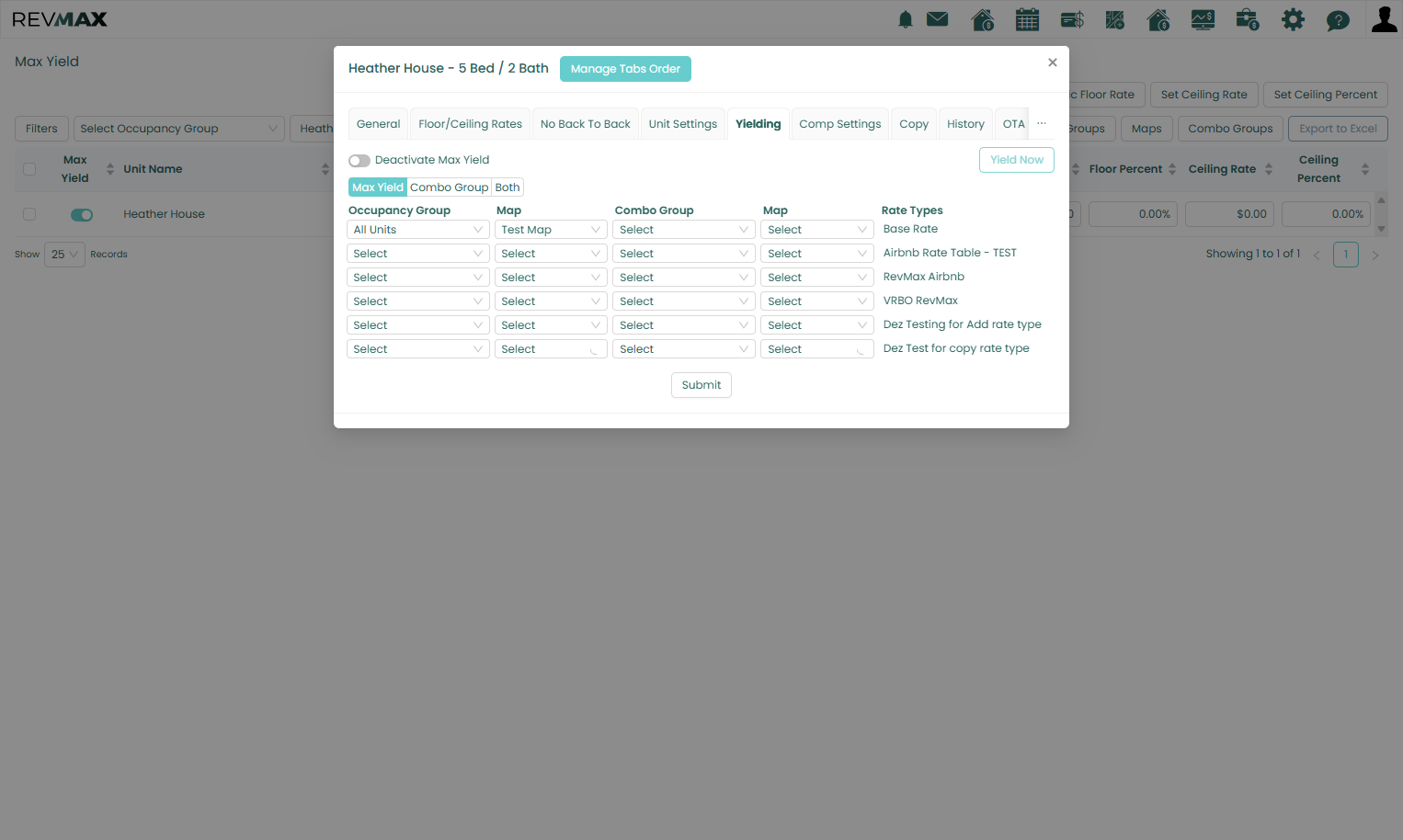Open the Comp Settings tab
The width and height of the screenshot is (1403, 840).
coord(840,124)
